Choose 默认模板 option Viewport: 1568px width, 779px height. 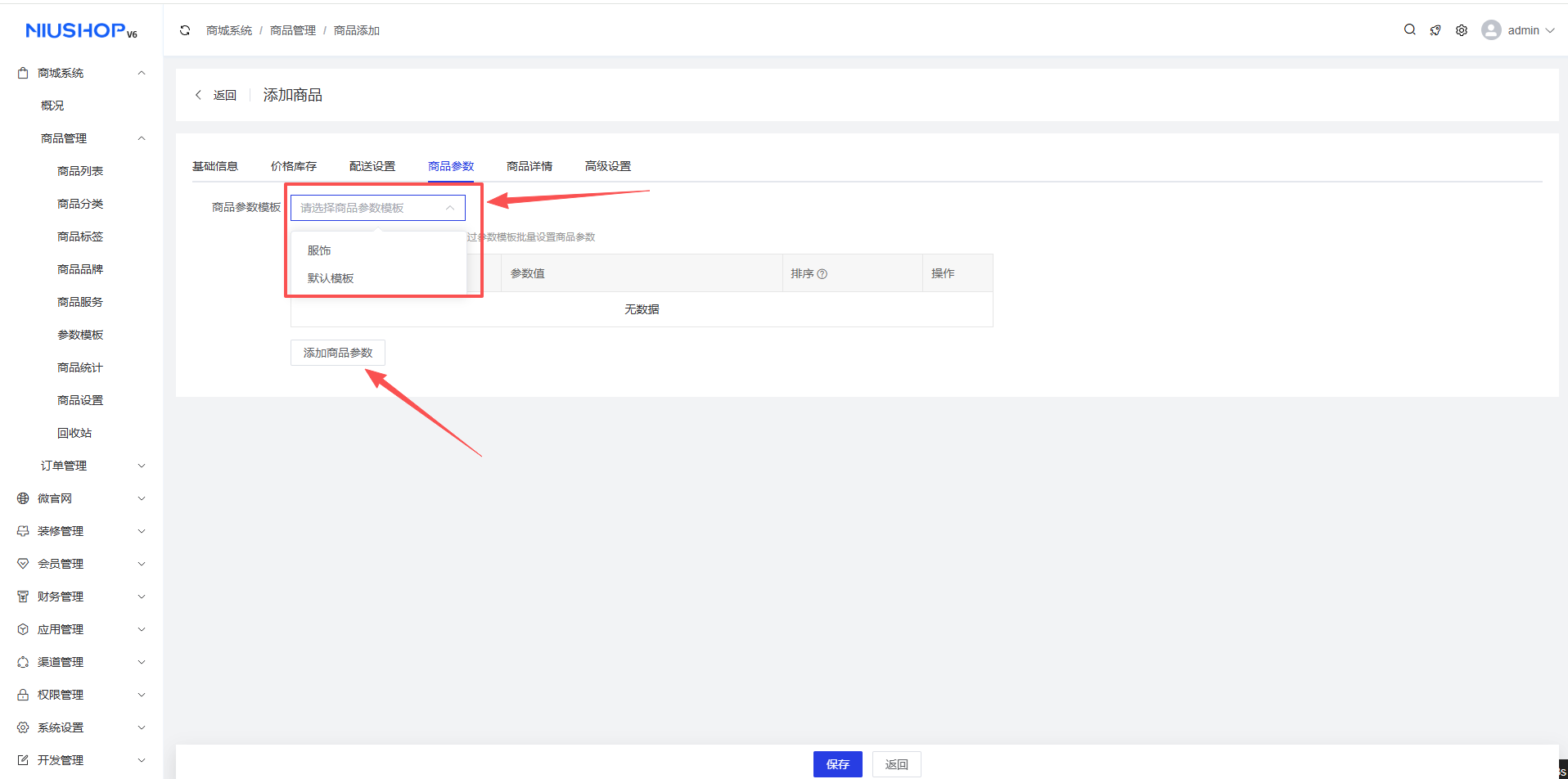tap(331, 278)
